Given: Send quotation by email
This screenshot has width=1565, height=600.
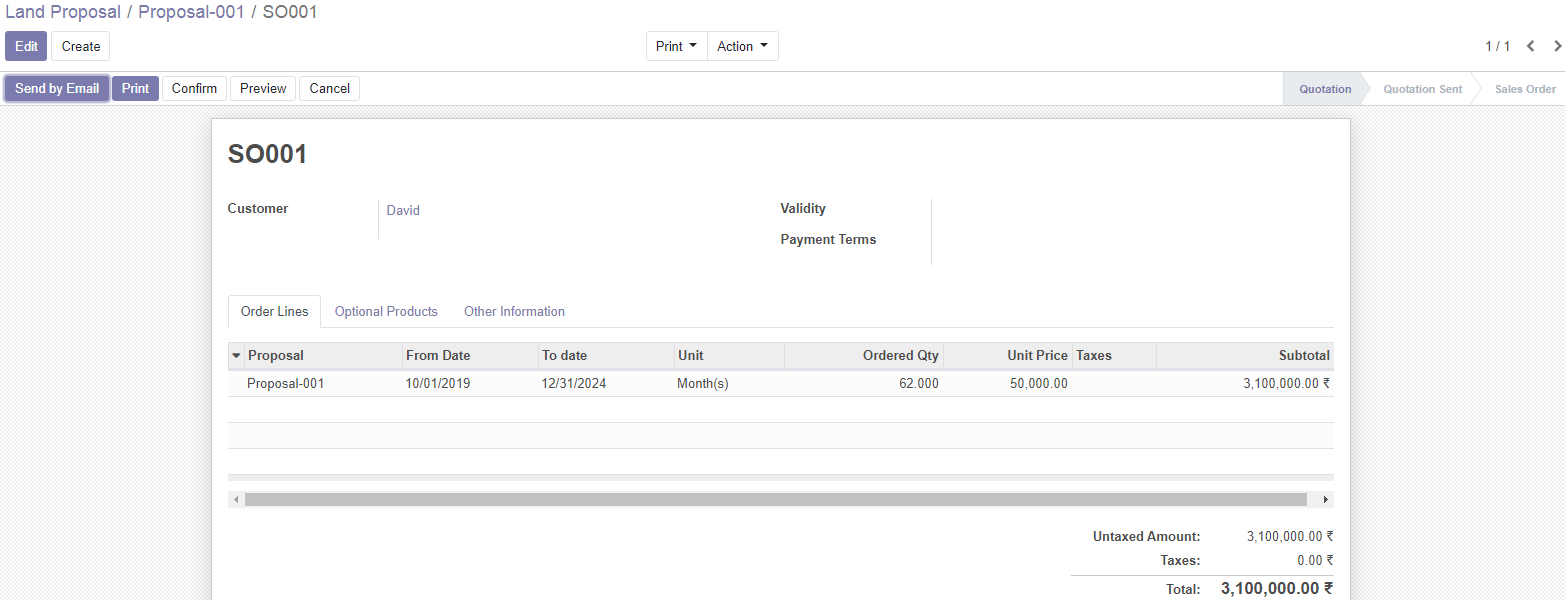Looking at the screenshot, I should pos(57,89).
